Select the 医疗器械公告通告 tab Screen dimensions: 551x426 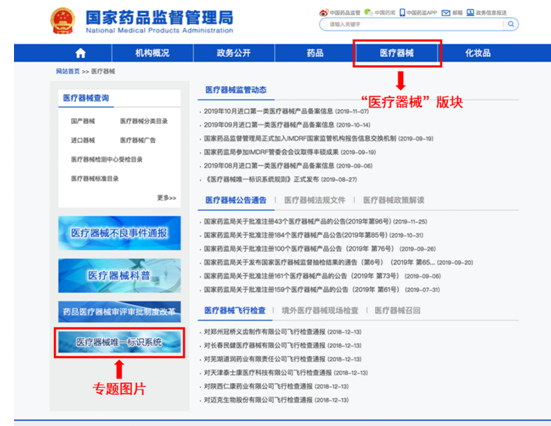tap(236, 200)
